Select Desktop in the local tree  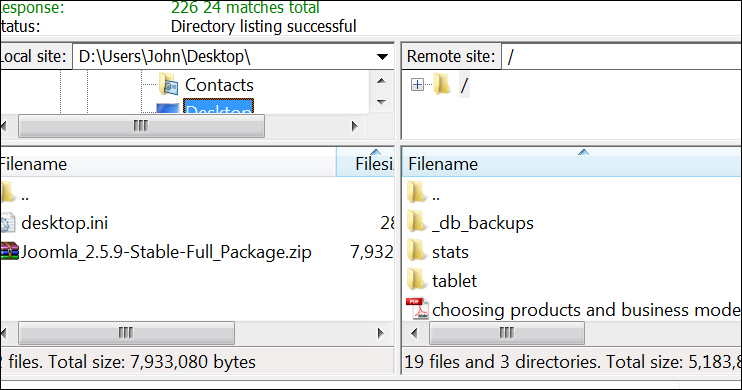point(218,106)
